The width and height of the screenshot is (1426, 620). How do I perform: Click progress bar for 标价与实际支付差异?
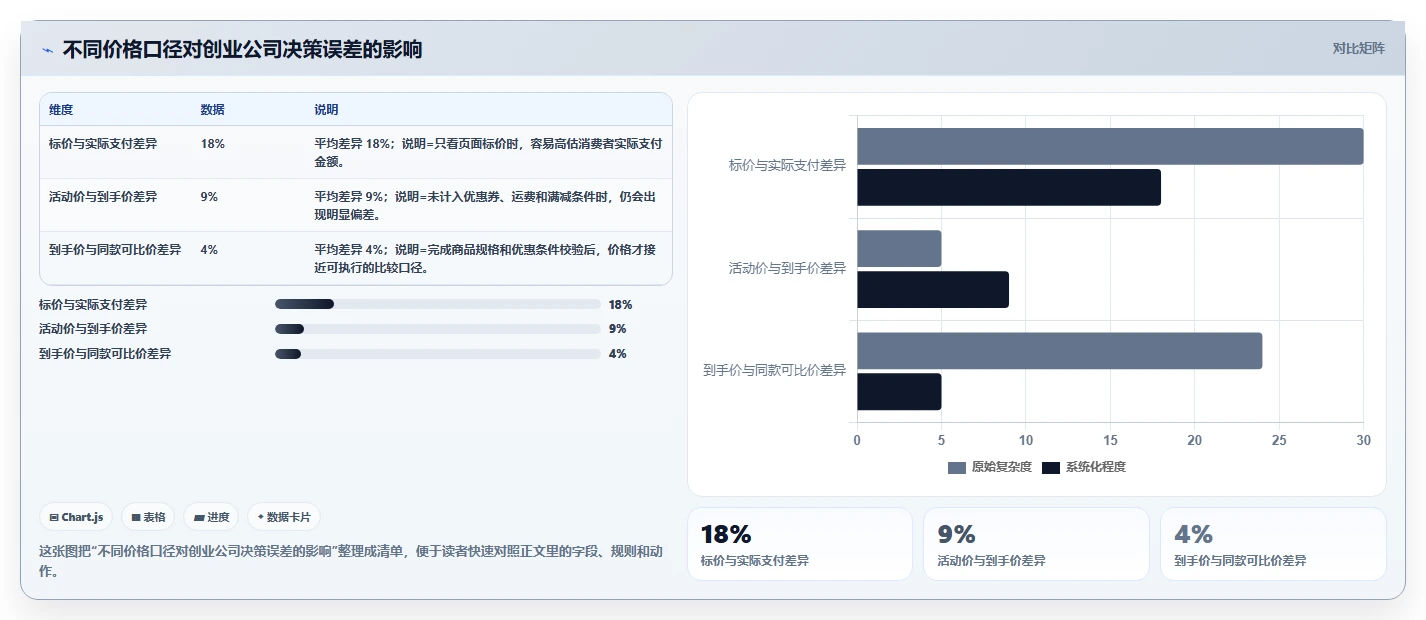[x=438, y=304]
